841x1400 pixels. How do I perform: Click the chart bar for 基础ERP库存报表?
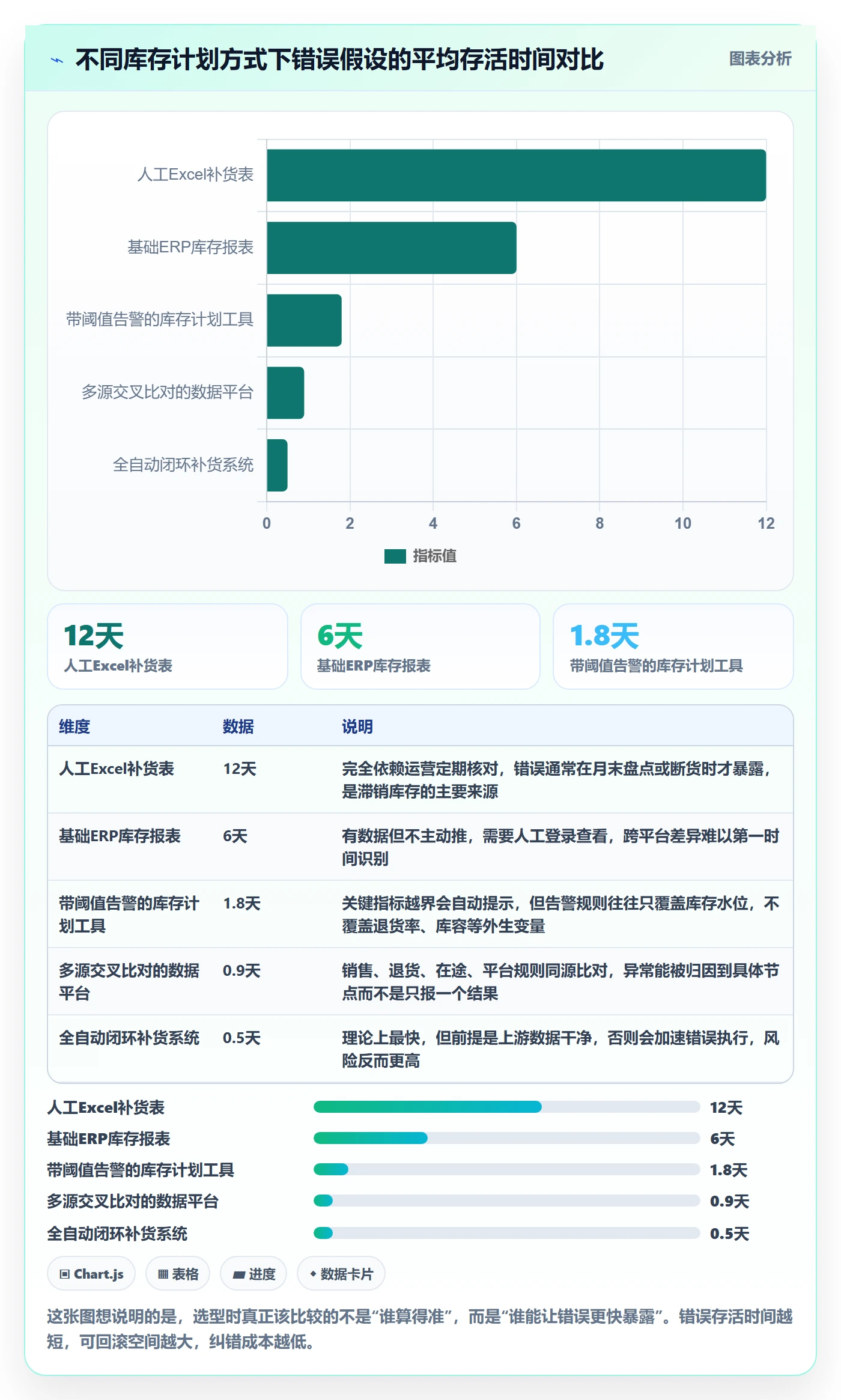392,248
